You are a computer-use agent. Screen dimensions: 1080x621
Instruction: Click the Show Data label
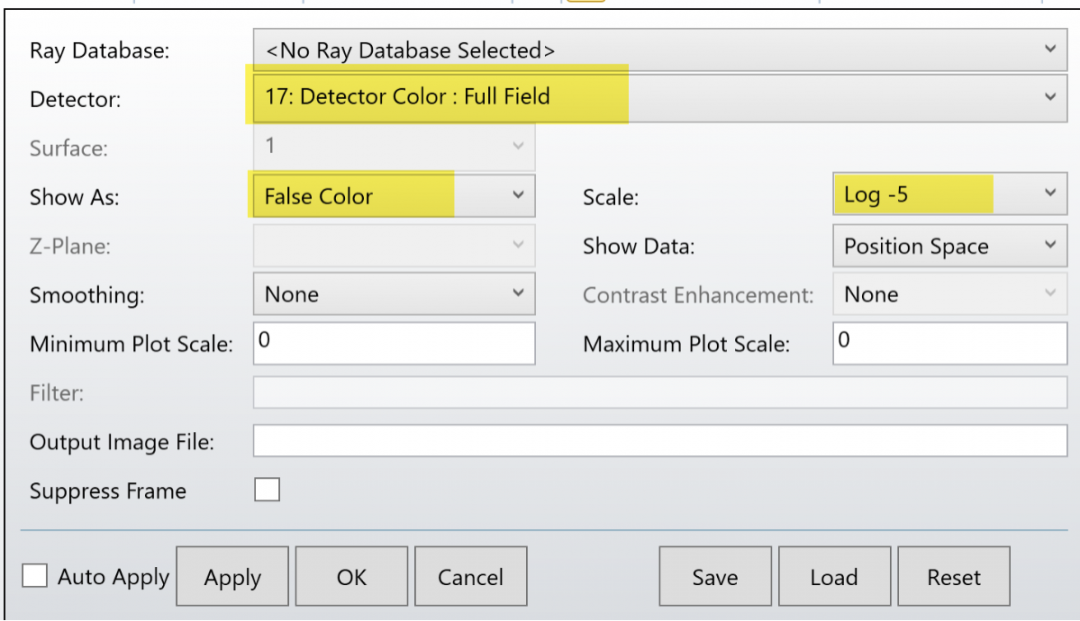click(638, 246)
